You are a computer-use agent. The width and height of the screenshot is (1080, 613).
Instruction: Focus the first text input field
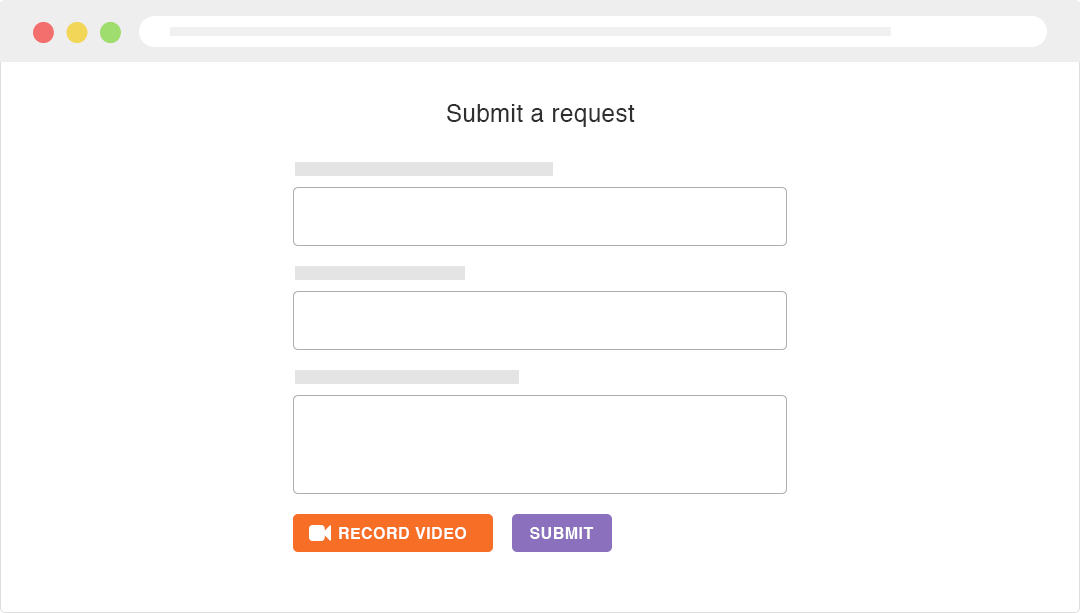click(539, 216)
